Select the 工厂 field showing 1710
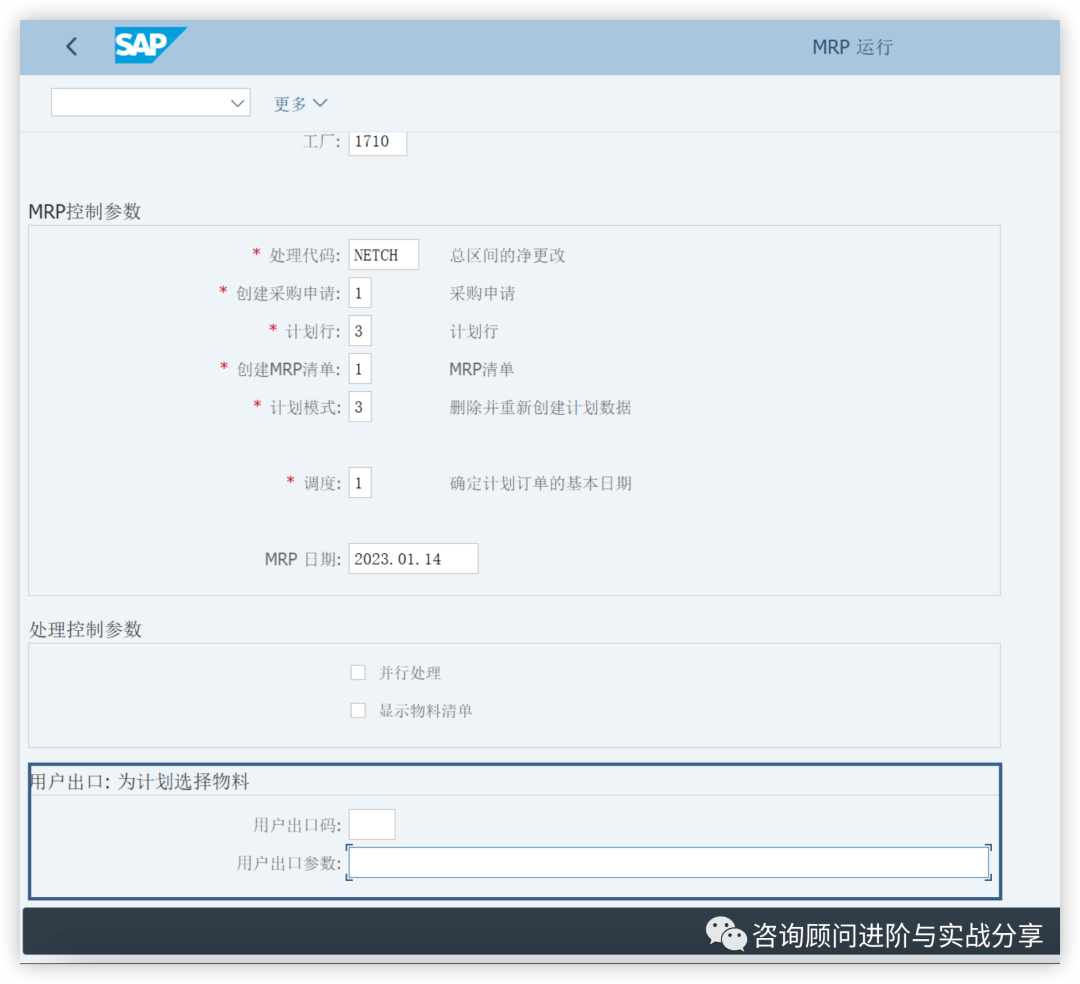The width and height of the screenshot is (1080, 984). tap(377, 142)
